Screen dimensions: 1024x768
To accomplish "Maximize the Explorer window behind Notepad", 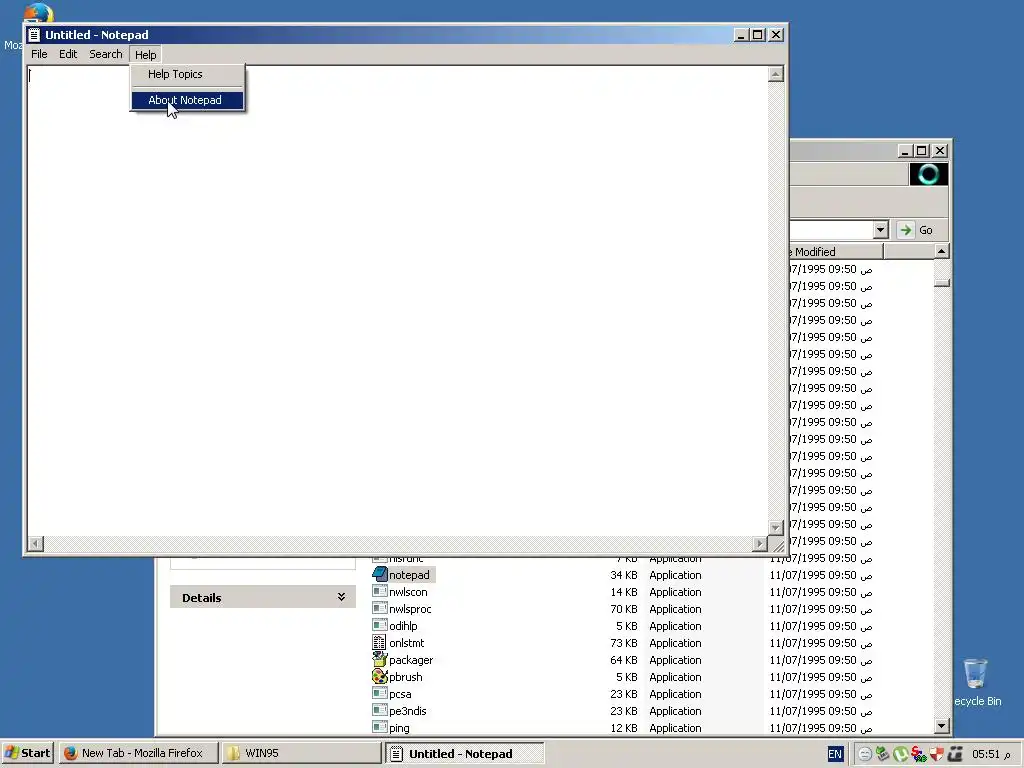I will 921,151.
